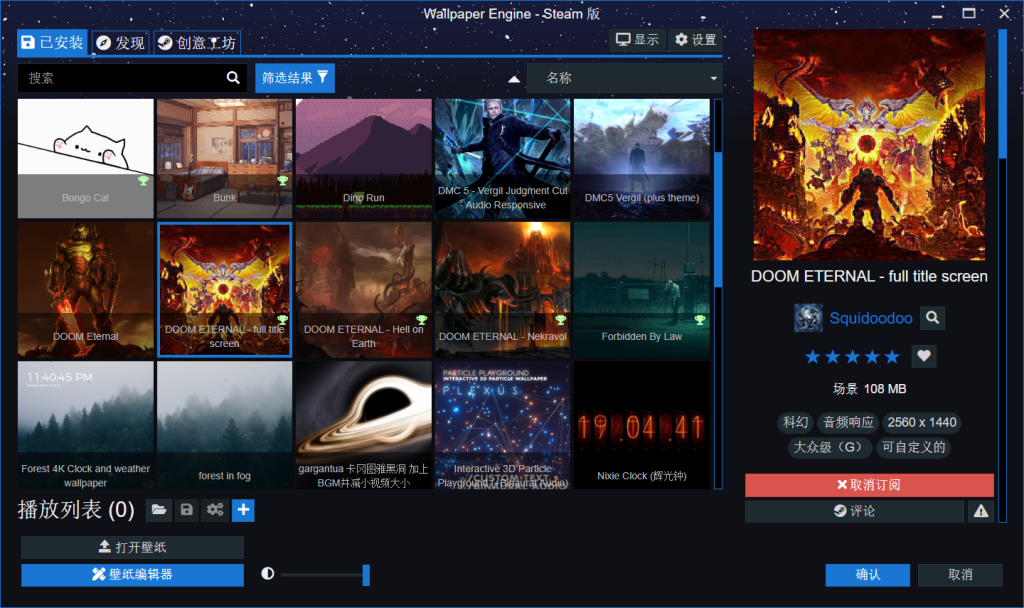Select the Bongo Cat wallpaper thumbnail

point(86,158)
